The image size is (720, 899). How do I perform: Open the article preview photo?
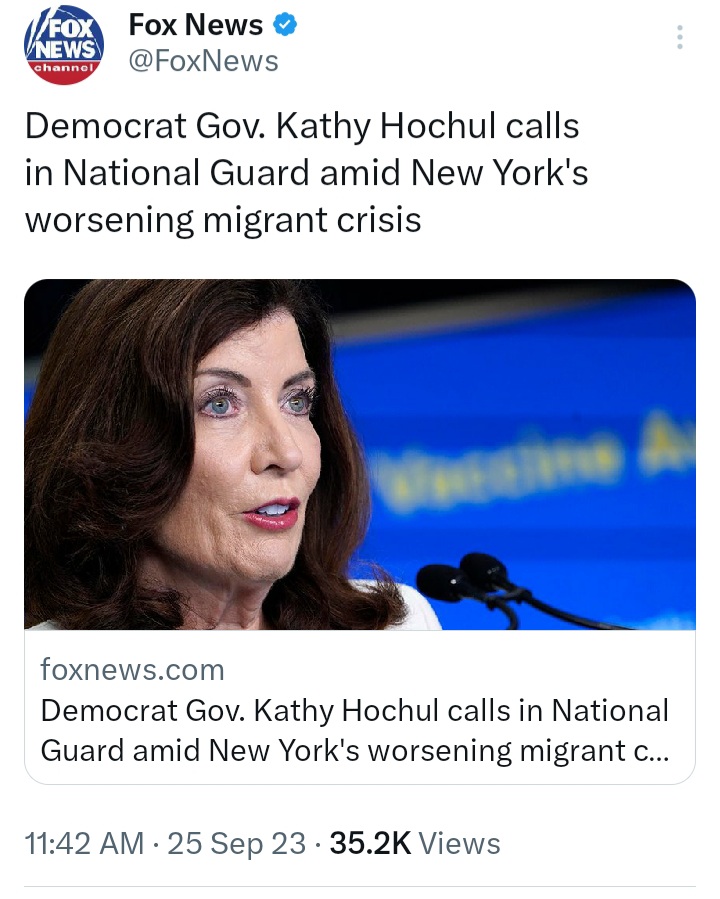pyautogui.click(x=360, y=455)
